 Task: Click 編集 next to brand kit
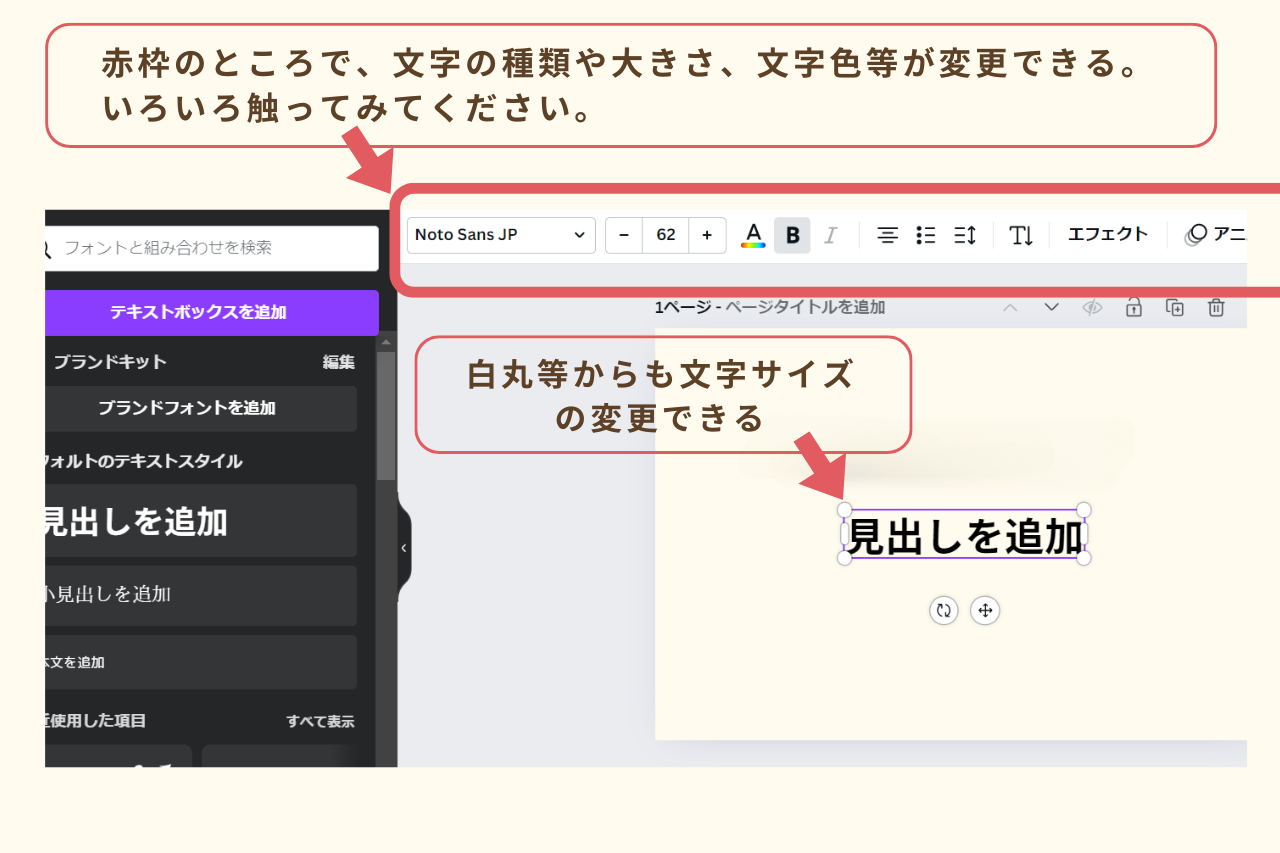pos(338,362)
